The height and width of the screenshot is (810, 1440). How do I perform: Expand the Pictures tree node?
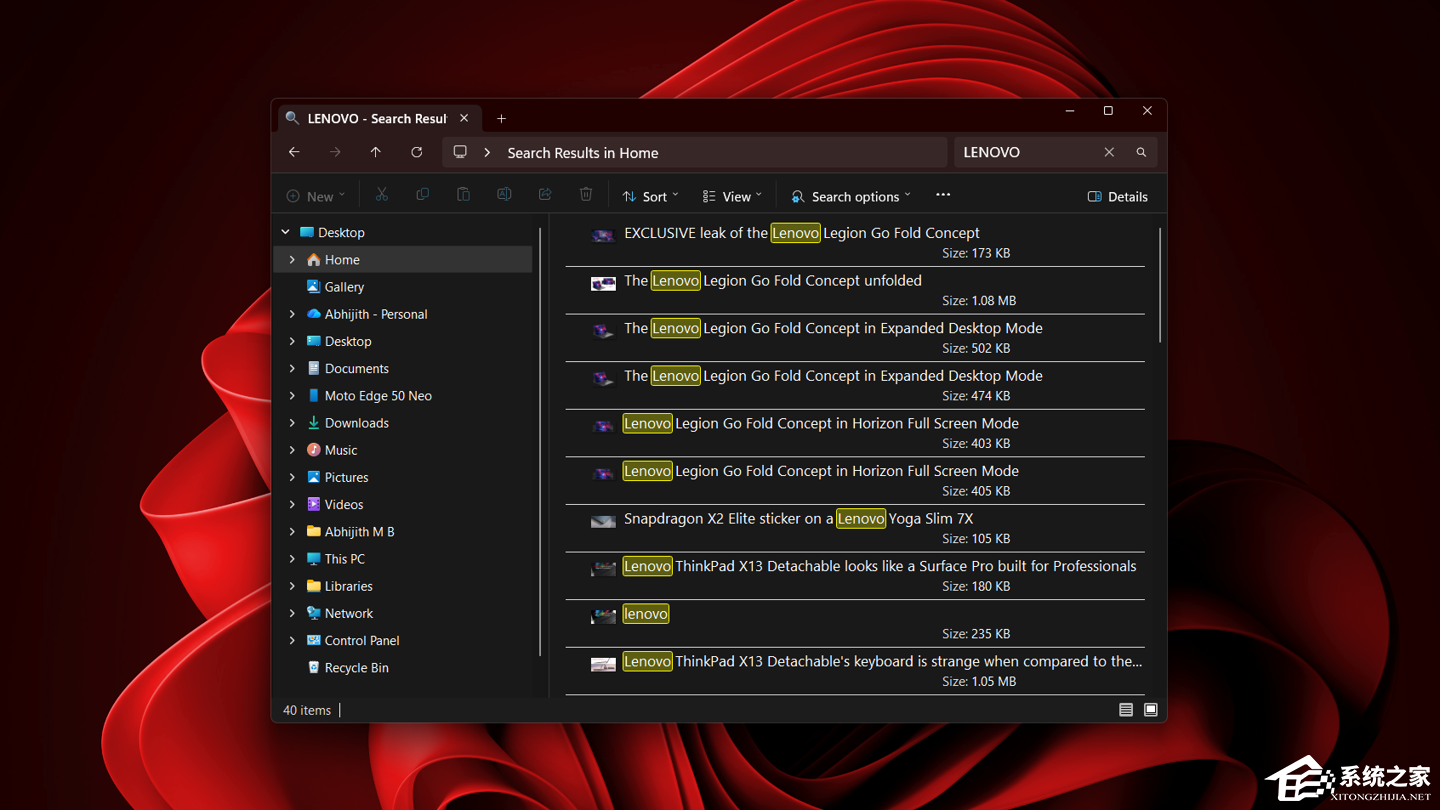pos(292,477)
